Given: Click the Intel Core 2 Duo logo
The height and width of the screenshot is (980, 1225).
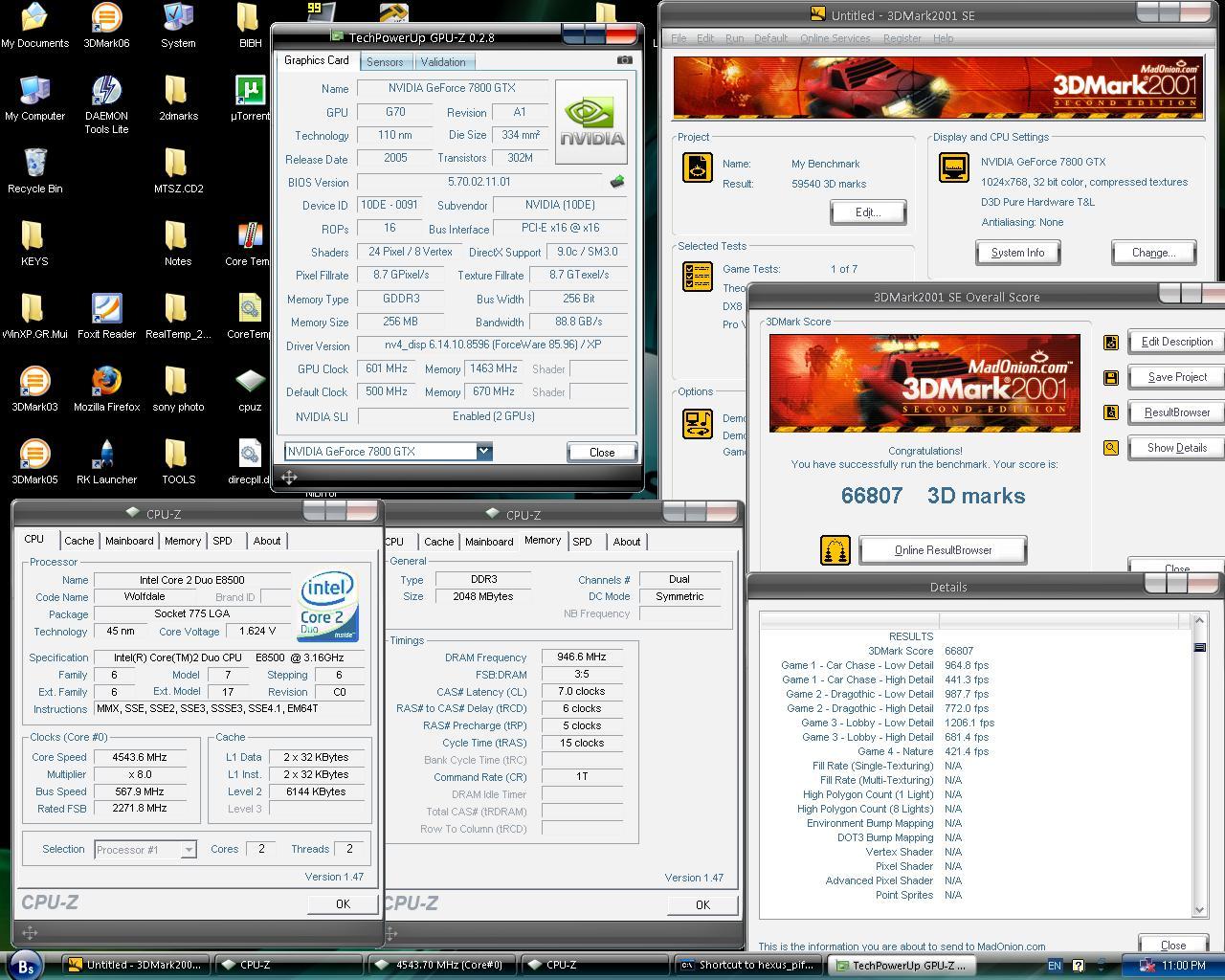Looking at the screenshot, I should 328,606.
